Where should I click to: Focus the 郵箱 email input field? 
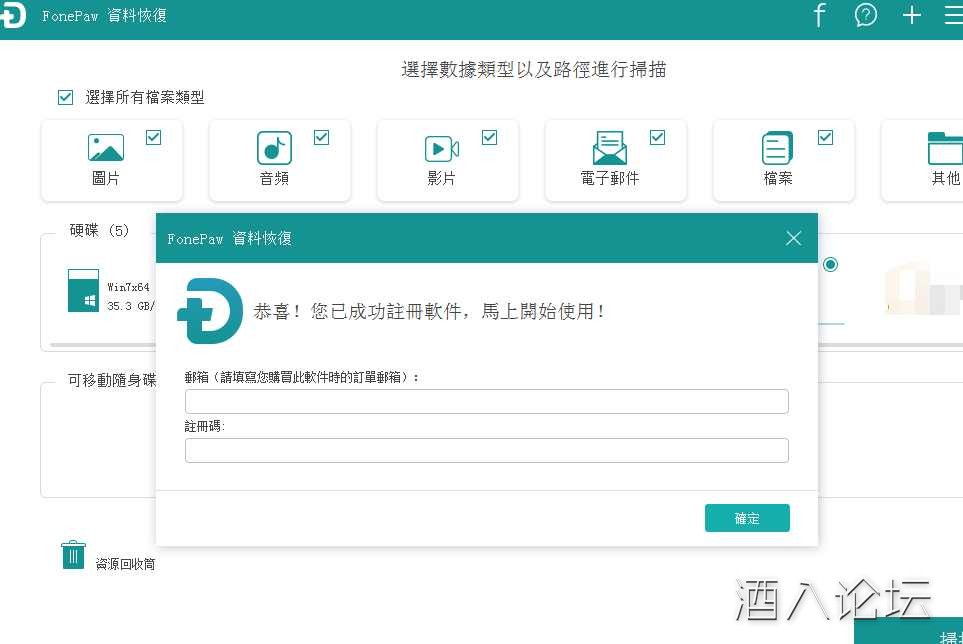[x=486, y=402]
